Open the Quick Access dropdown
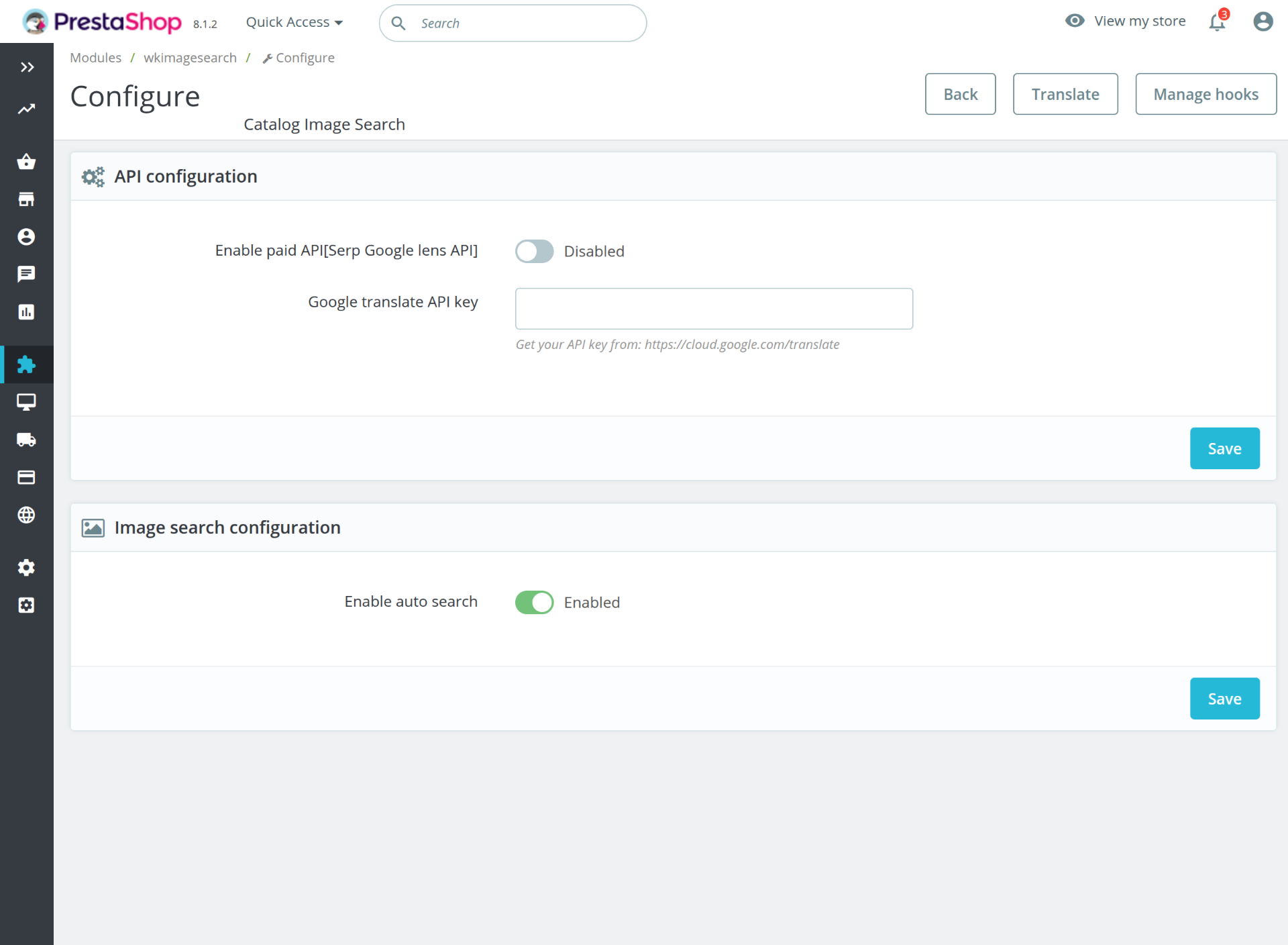1288x945 pixels. [x=294, y=22]
